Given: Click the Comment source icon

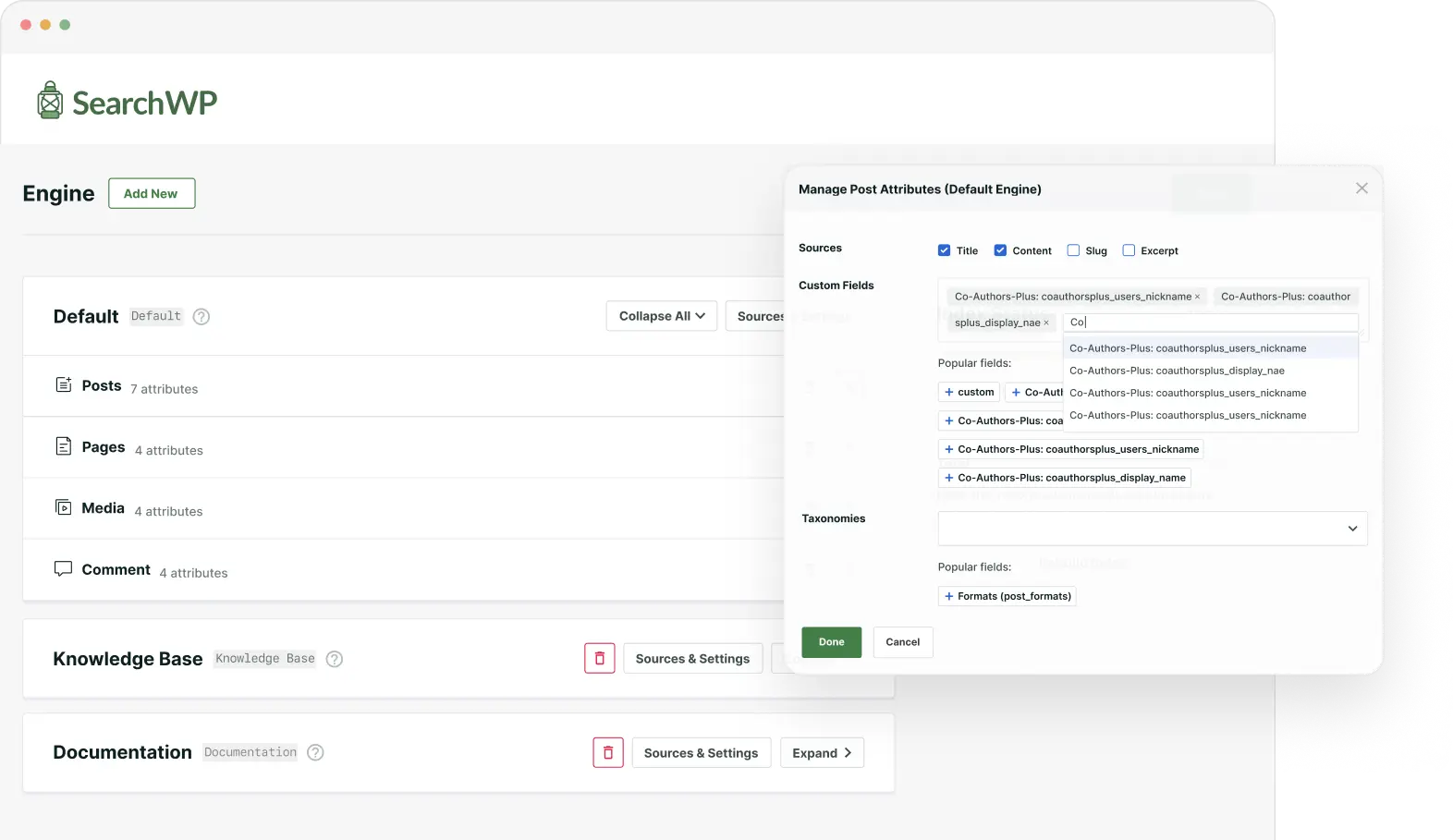Looking at the screenshot, I should pos(63,568).
